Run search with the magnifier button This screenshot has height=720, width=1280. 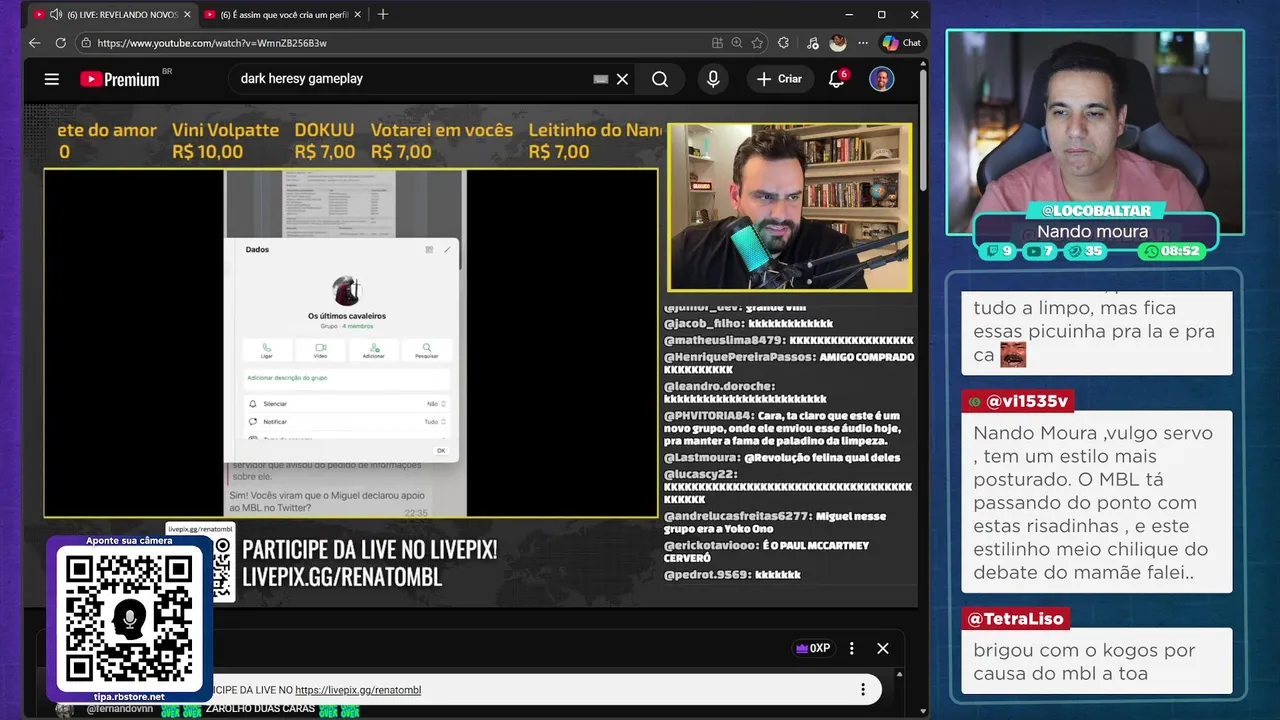660,79
